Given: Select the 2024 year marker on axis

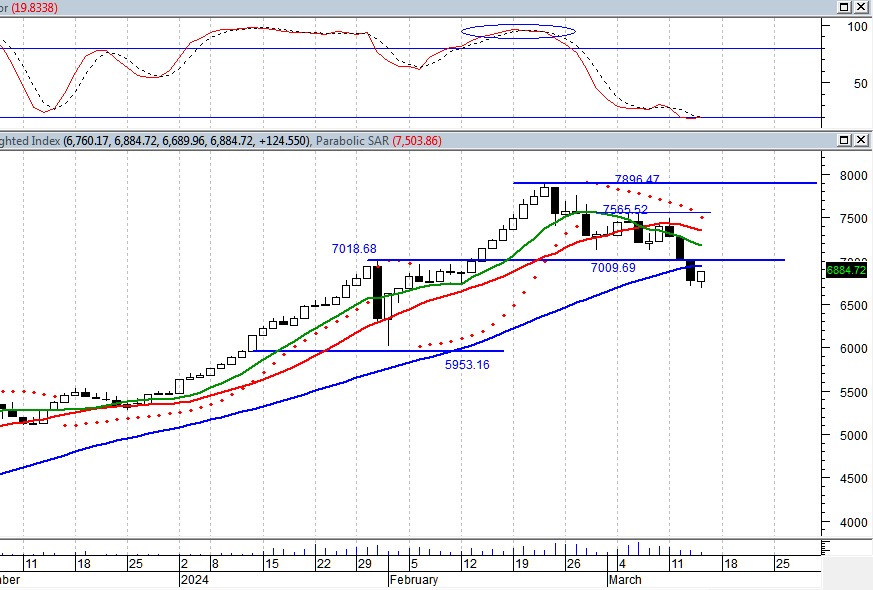Looking at the screenshot, I should (193, 580).
